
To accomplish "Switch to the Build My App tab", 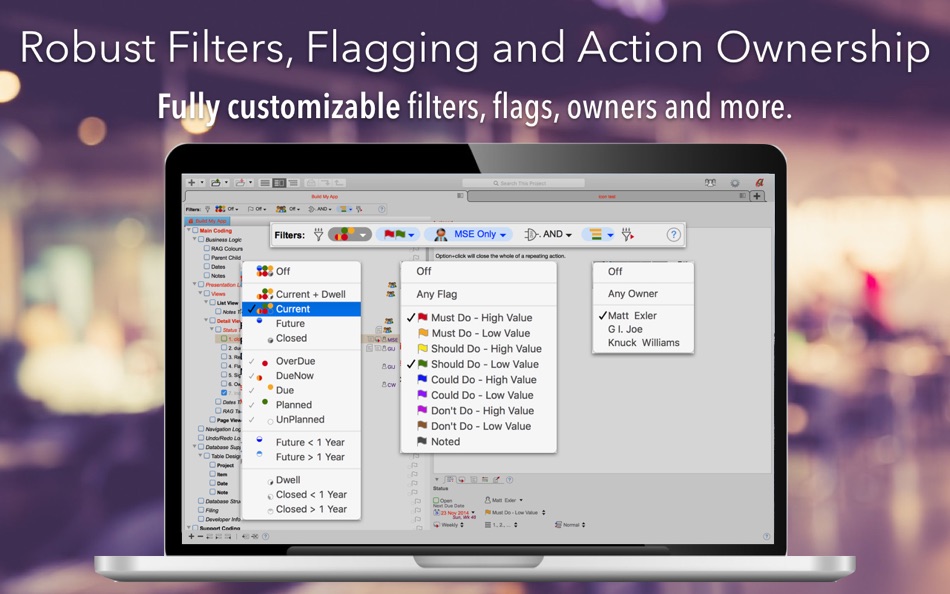I will click(x=325, y=196).
